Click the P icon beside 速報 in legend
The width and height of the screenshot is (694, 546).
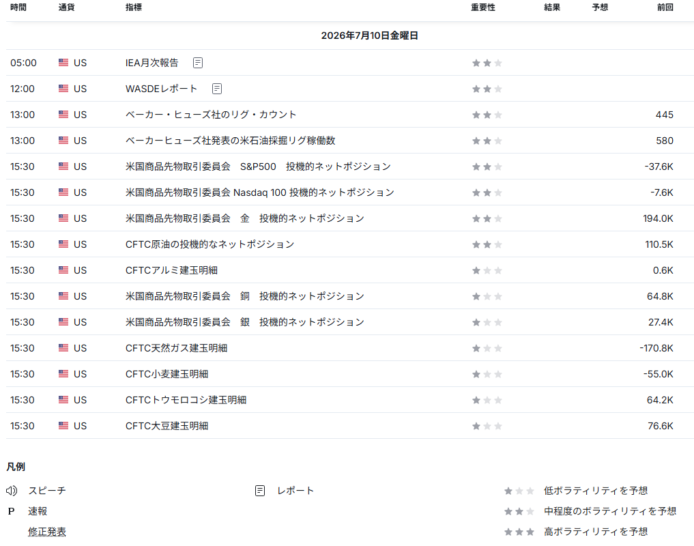(12, 511)
